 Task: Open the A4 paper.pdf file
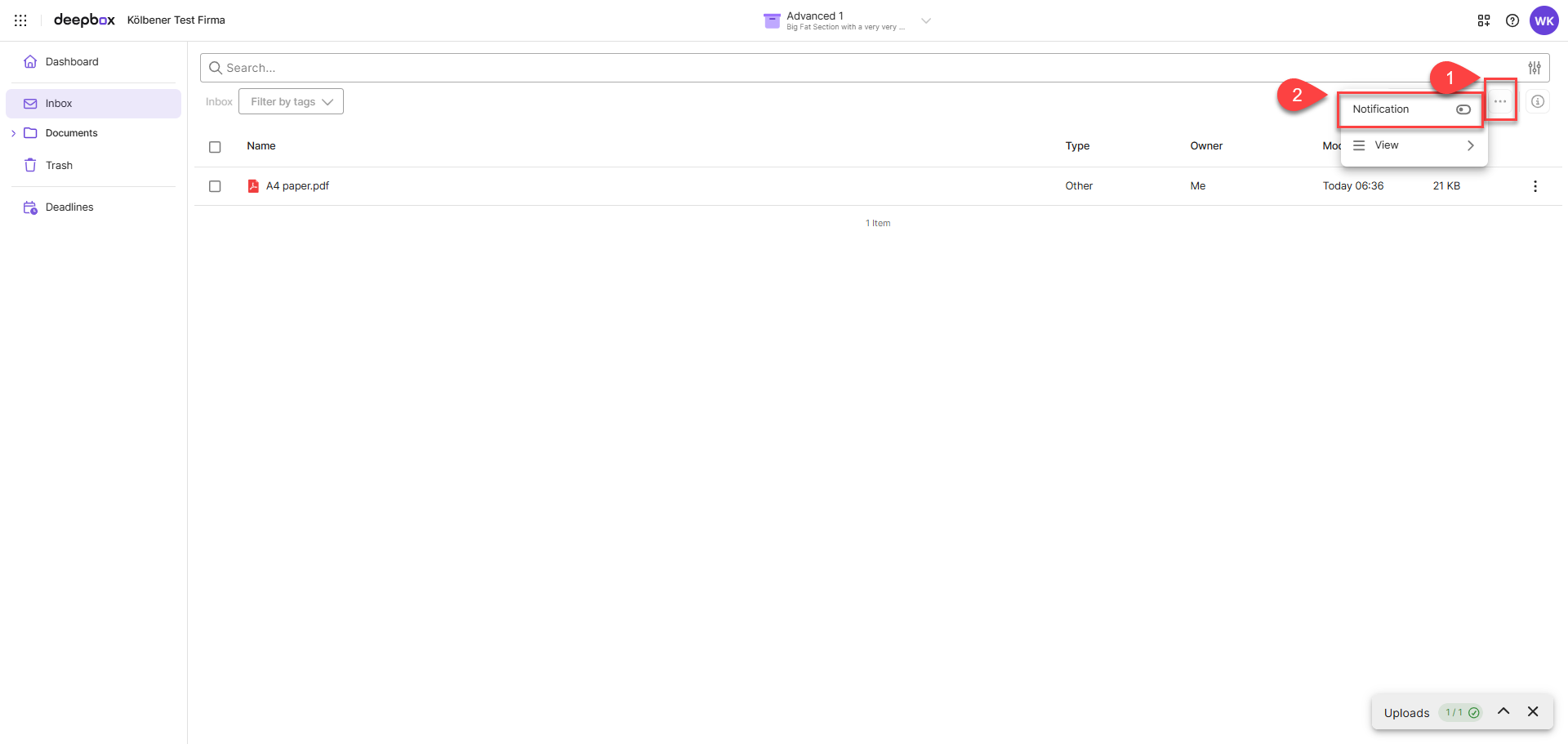[x=297, y=186]
